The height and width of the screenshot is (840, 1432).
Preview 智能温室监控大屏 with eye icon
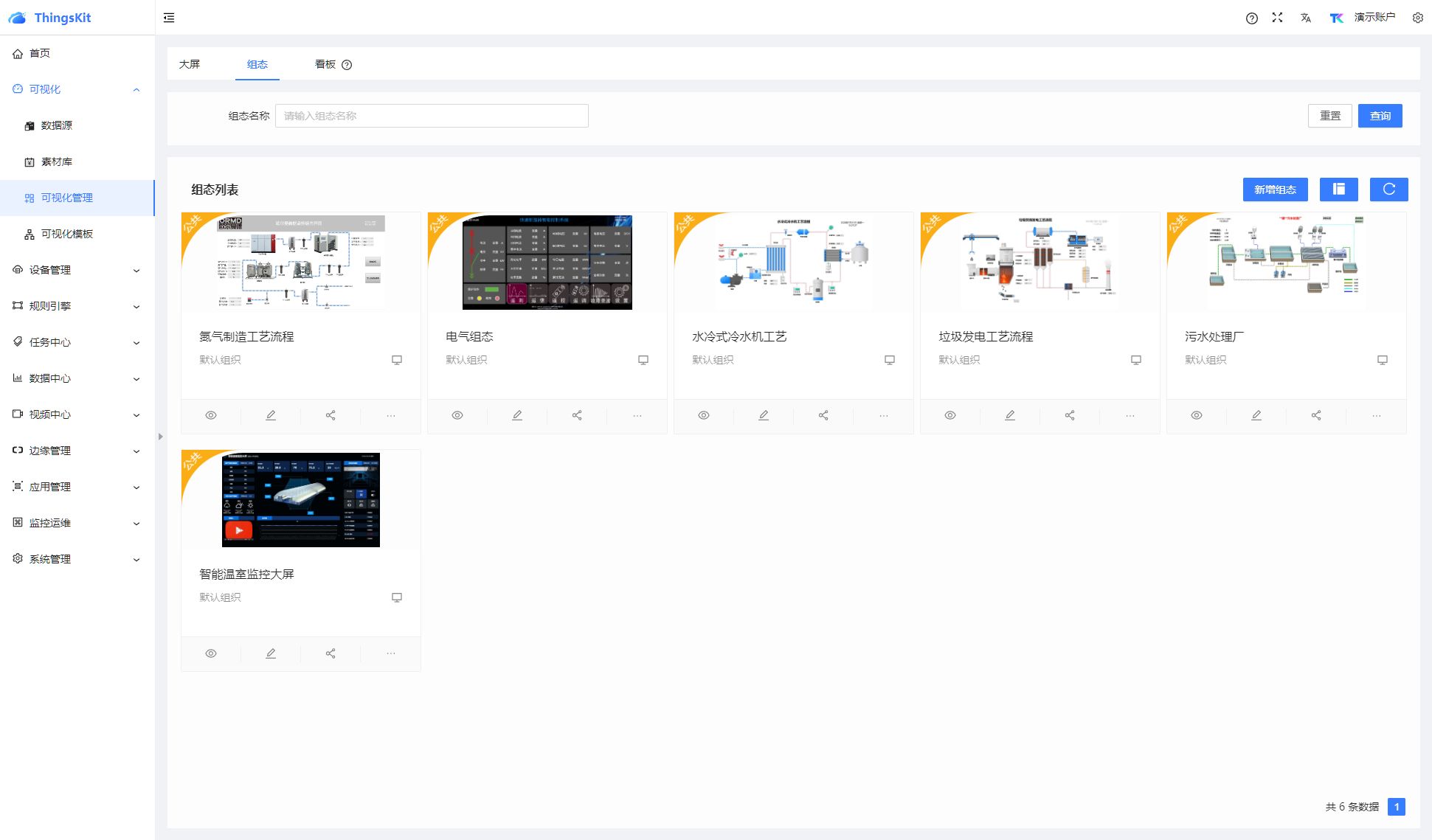pos(211,653)
